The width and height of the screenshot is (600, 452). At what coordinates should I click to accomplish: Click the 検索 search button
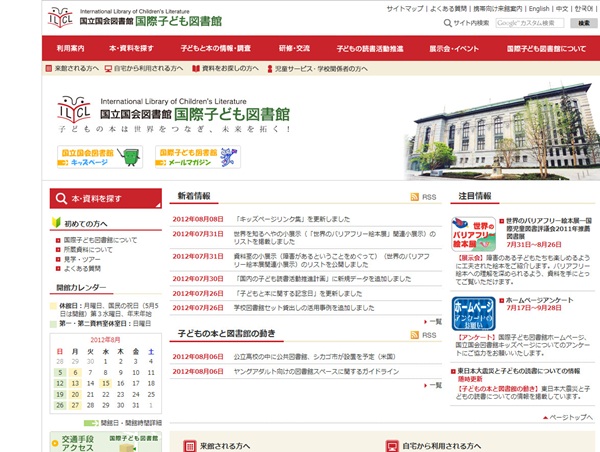(583, 23)
